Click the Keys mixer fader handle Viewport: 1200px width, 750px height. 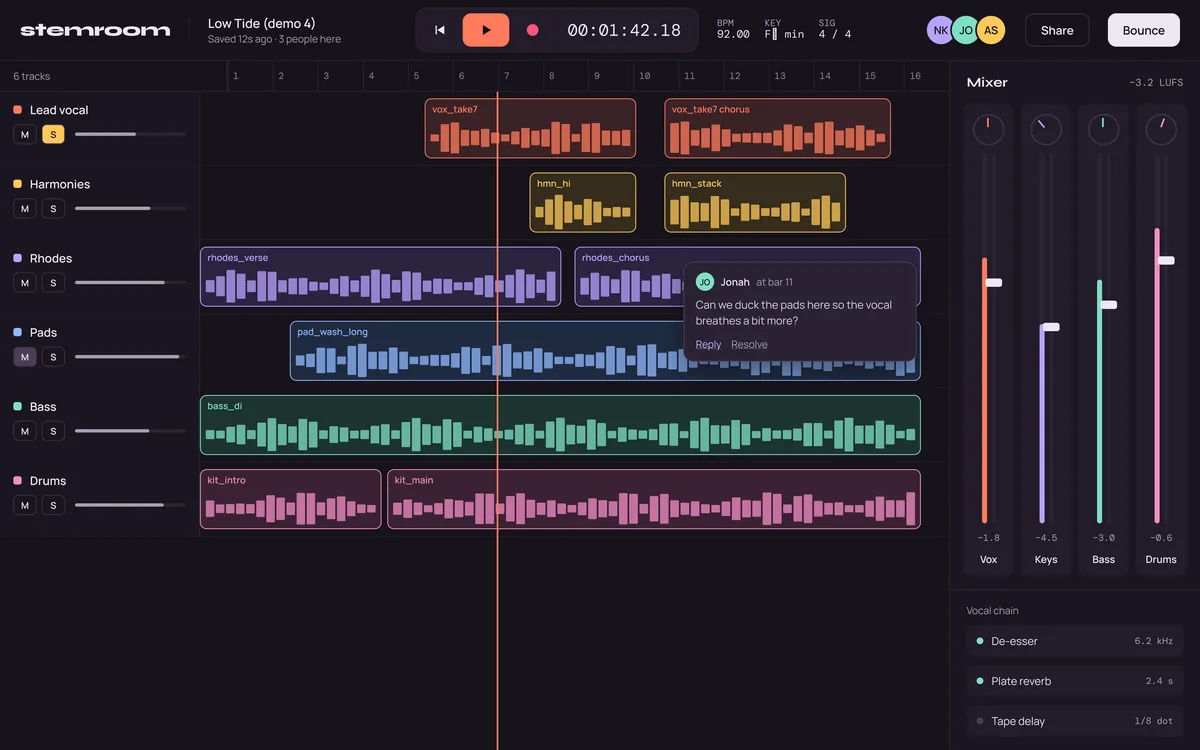(1050, 327)
